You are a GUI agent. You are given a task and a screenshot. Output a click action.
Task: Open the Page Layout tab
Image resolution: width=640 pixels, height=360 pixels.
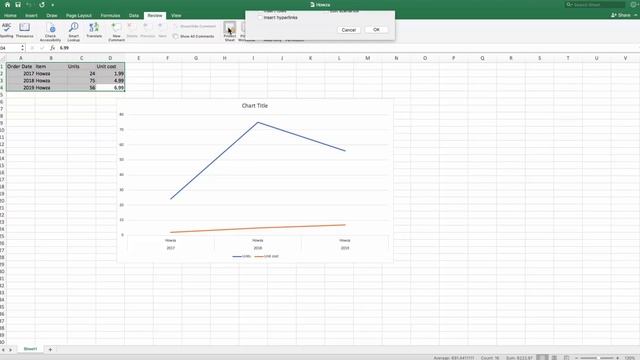point(79,16)
